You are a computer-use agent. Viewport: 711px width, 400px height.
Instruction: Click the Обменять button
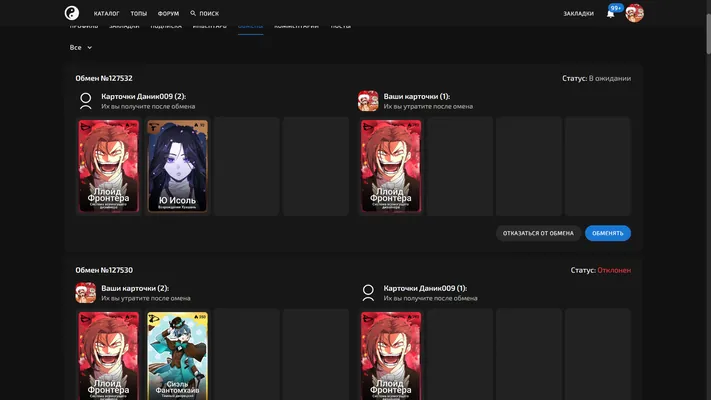coord(608,233)
